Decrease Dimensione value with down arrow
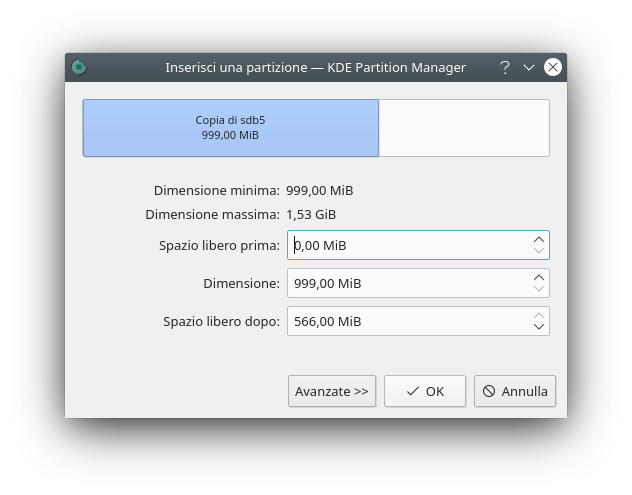The width and height of the screenshot is (632, 495). 539,289
